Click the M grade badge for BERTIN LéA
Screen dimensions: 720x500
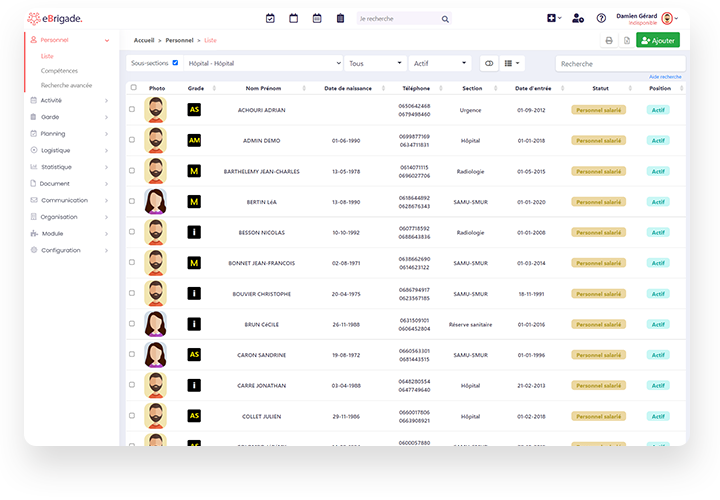tap(194, 202)
